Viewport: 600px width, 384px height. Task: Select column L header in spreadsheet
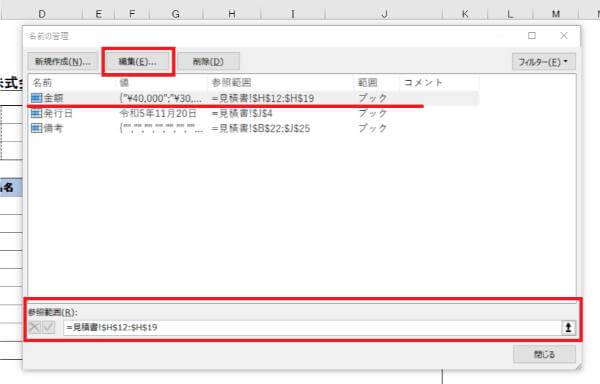(510, 14)
